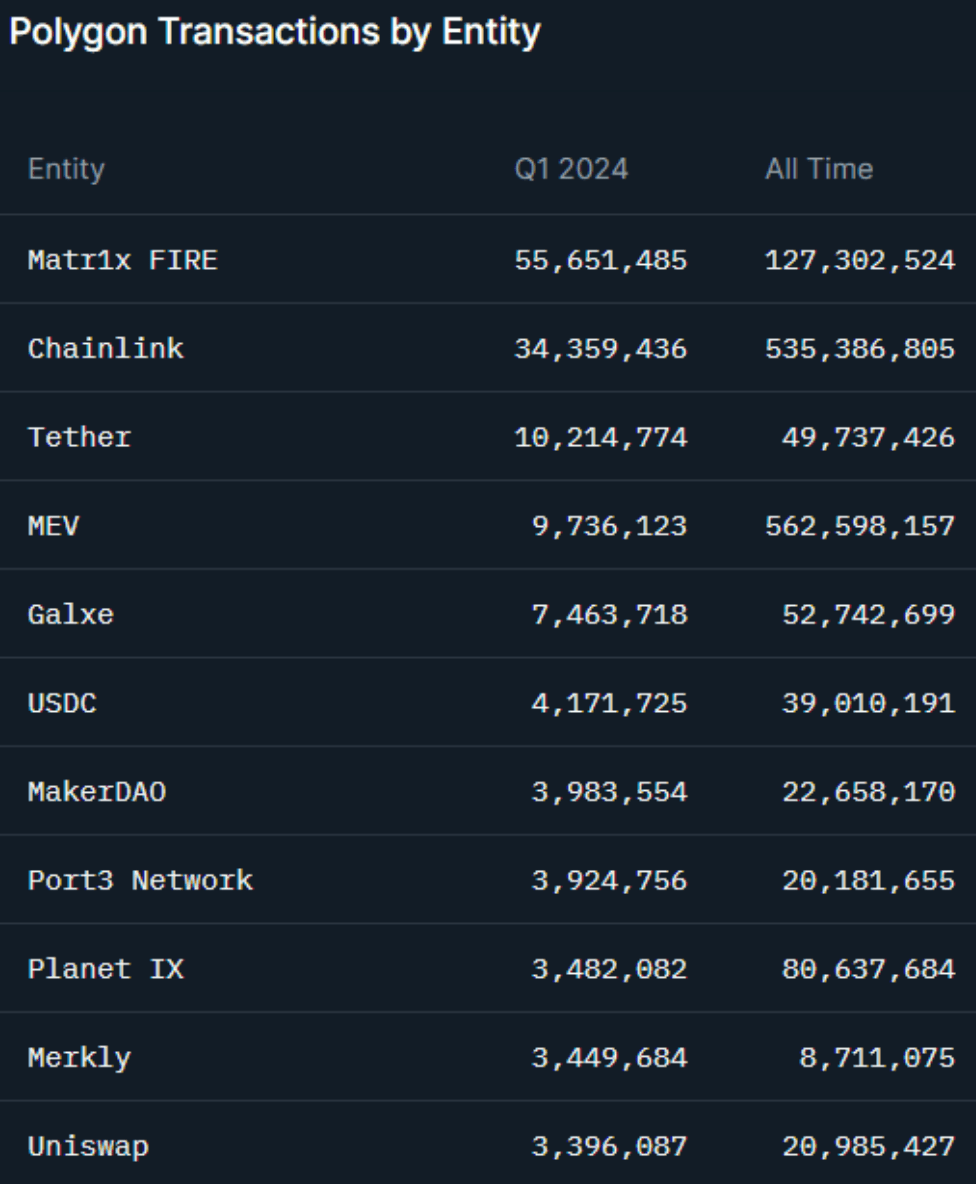Click the Planet IX entity name
The image size is (976, 1184).
(105, 969)
